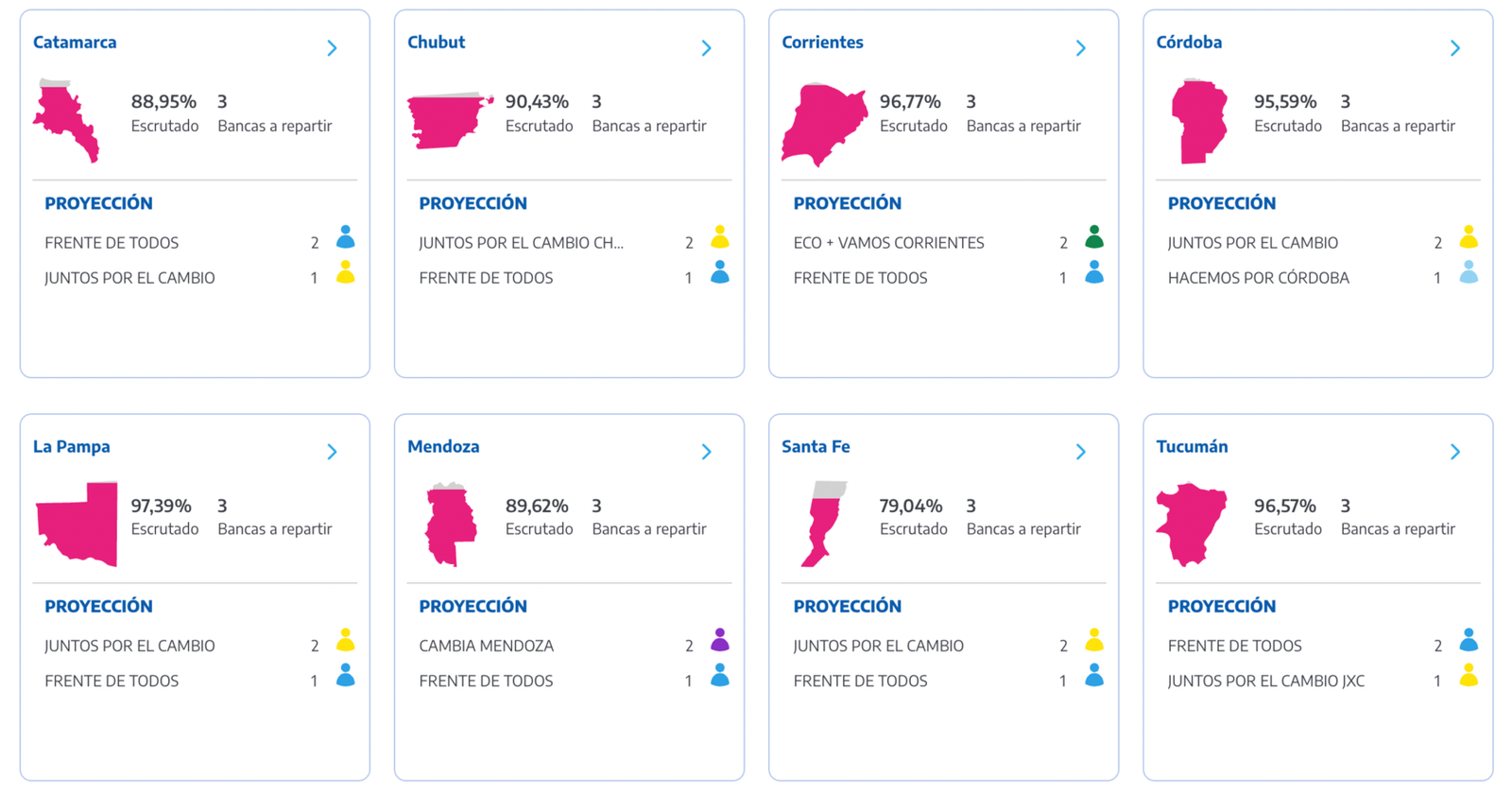Select the Juntos por el Cambio Ch... row in Chubut

click(x=569, y=243)
